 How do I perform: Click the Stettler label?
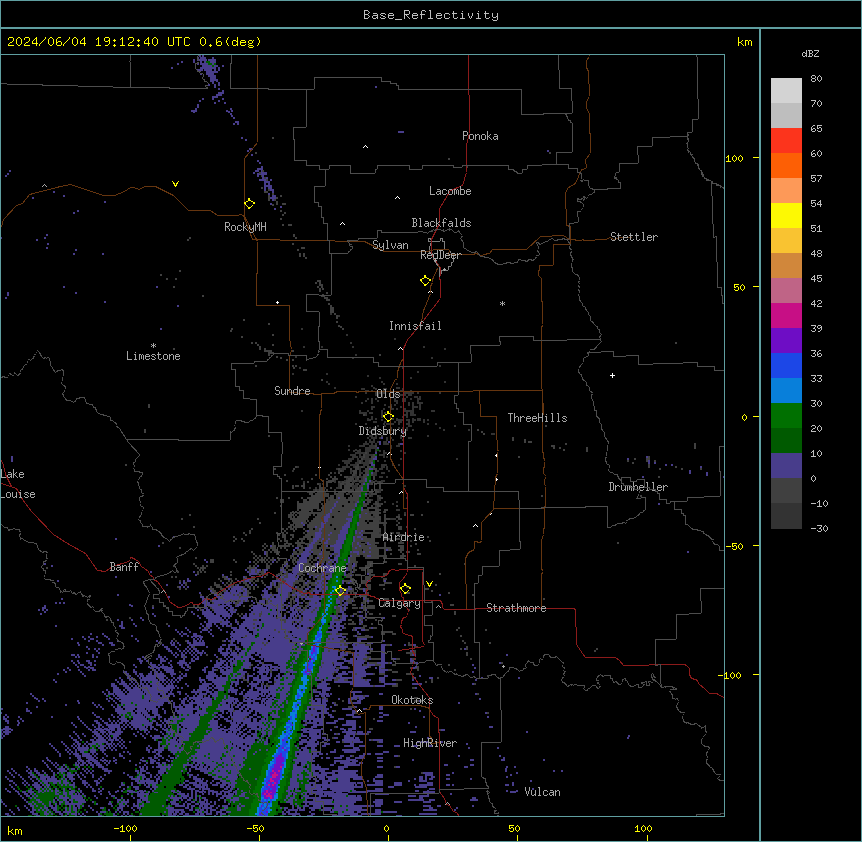pos(634,237)
